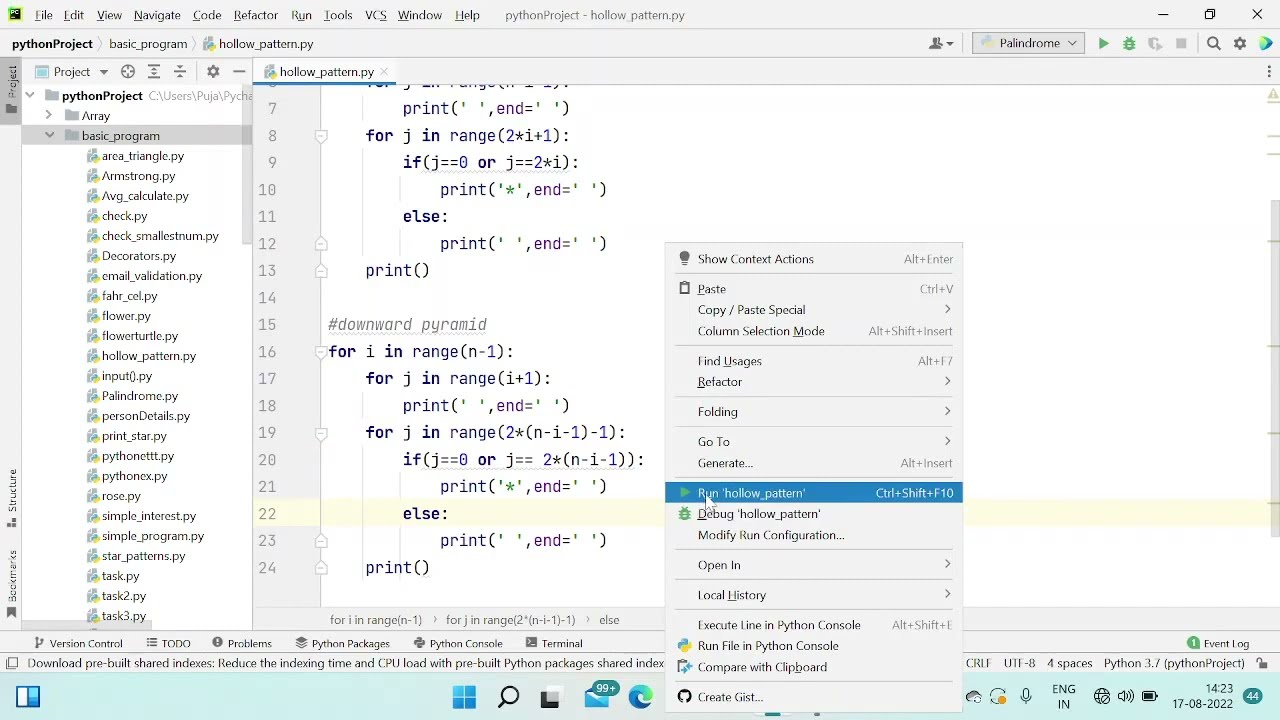This screenshot has height=720, width=1280.
Task: Open Terminal tool window
Action: pyautogui.click(x=553, y=644)
